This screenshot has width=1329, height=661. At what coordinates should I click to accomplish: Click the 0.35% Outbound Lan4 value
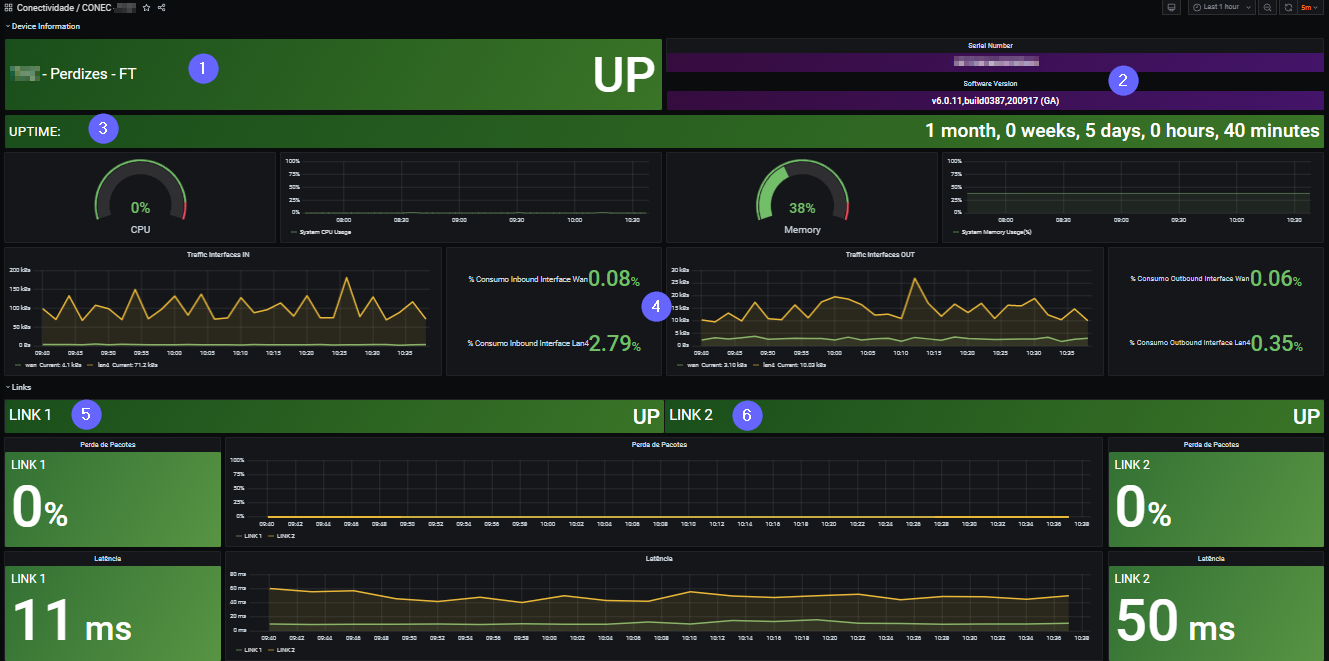1276,344
